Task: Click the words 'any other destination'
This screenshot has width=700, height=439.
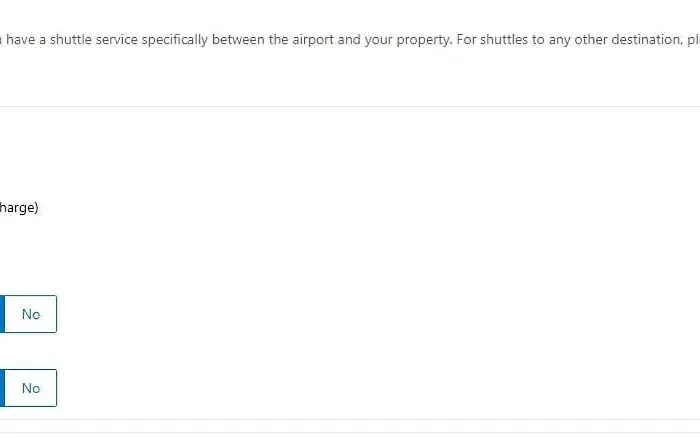Action: pyautogui.click(x=616, y=40)
